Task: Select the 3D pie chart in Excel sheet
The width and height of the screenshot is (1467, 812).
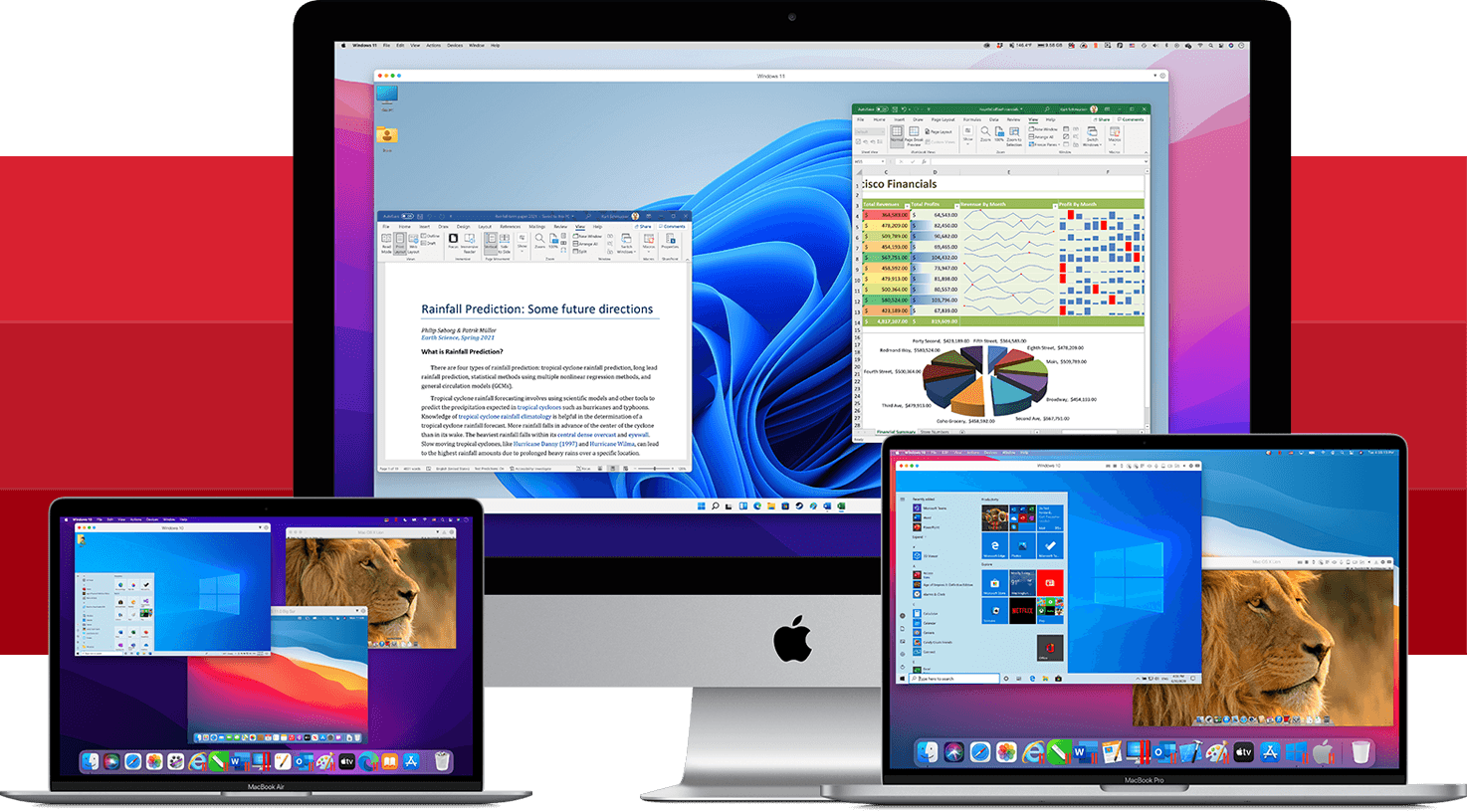Action: (x=985, y=380)
